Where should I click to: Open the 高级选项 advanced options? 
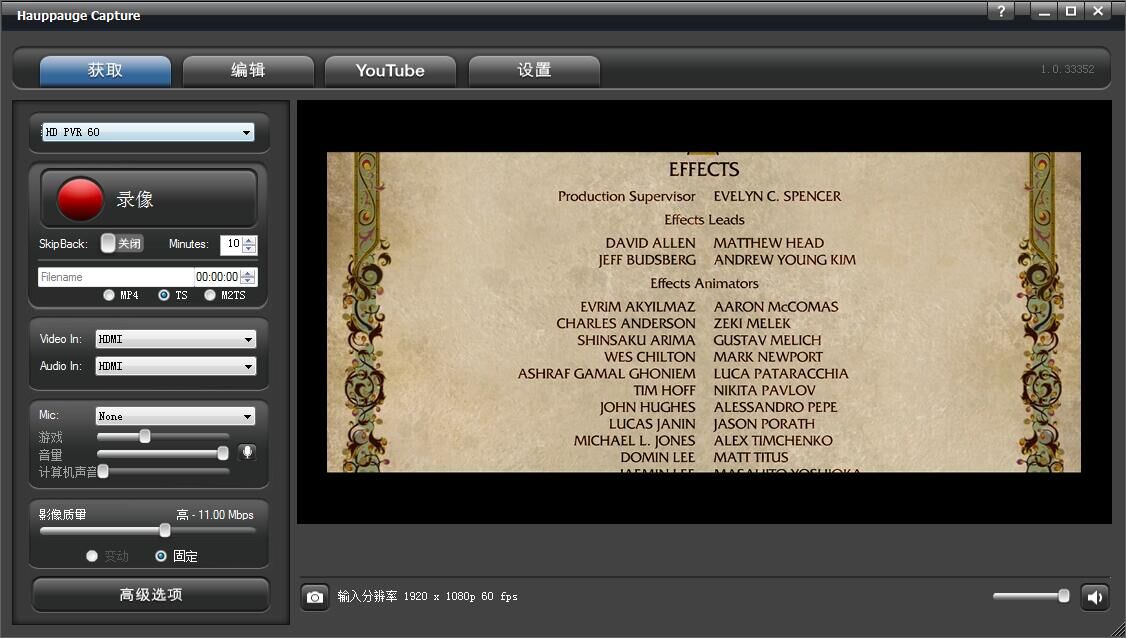[151, 595]
